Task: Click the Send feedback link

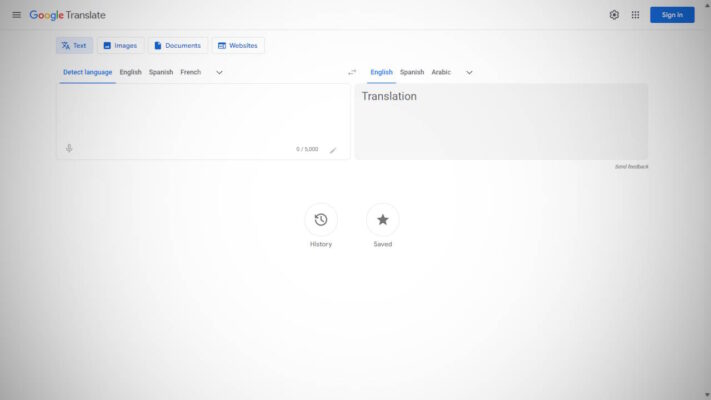Action: pos(631,167)
